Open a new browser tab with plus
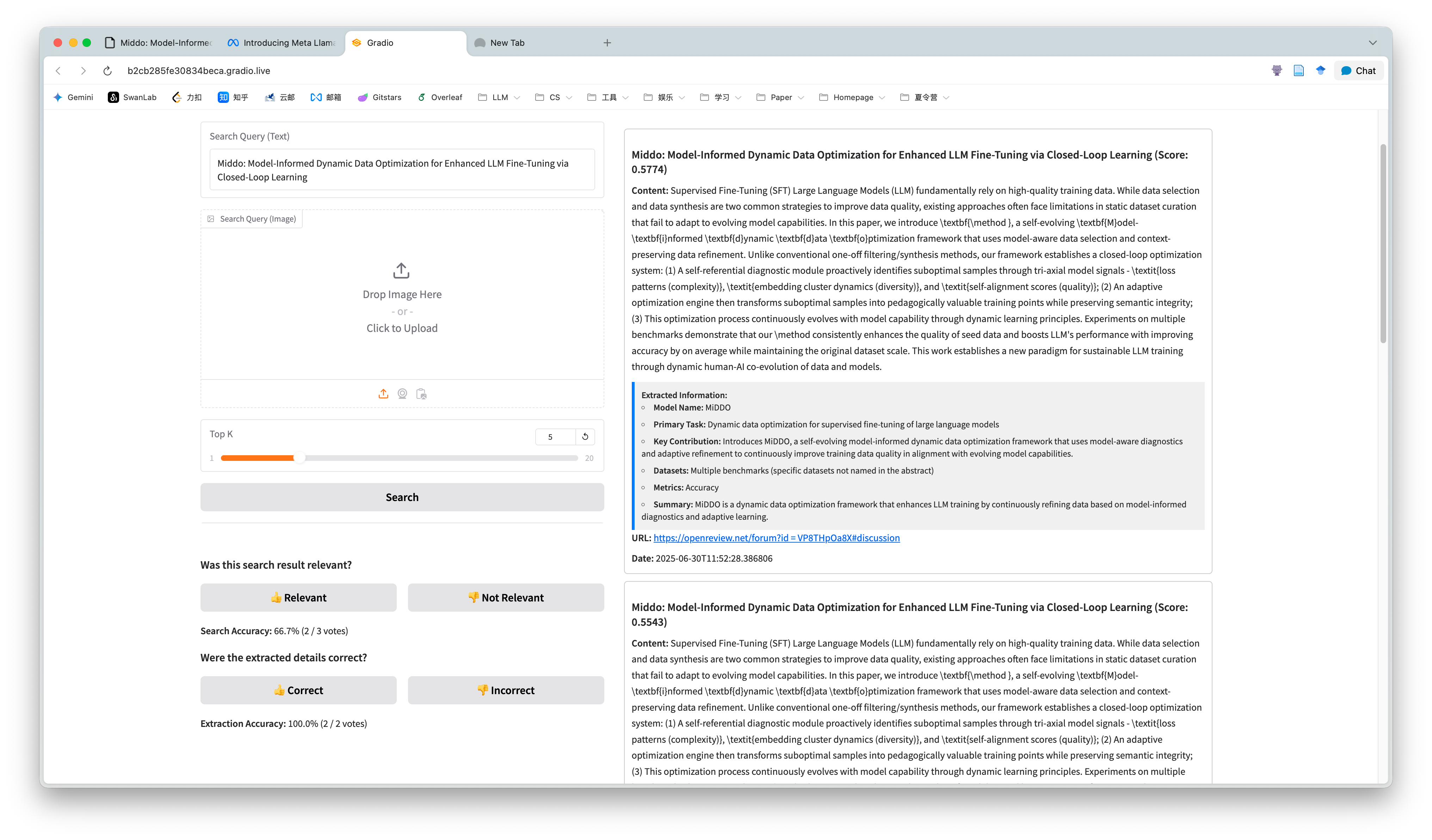The image size is (1432, 840). tap(607, 43)
